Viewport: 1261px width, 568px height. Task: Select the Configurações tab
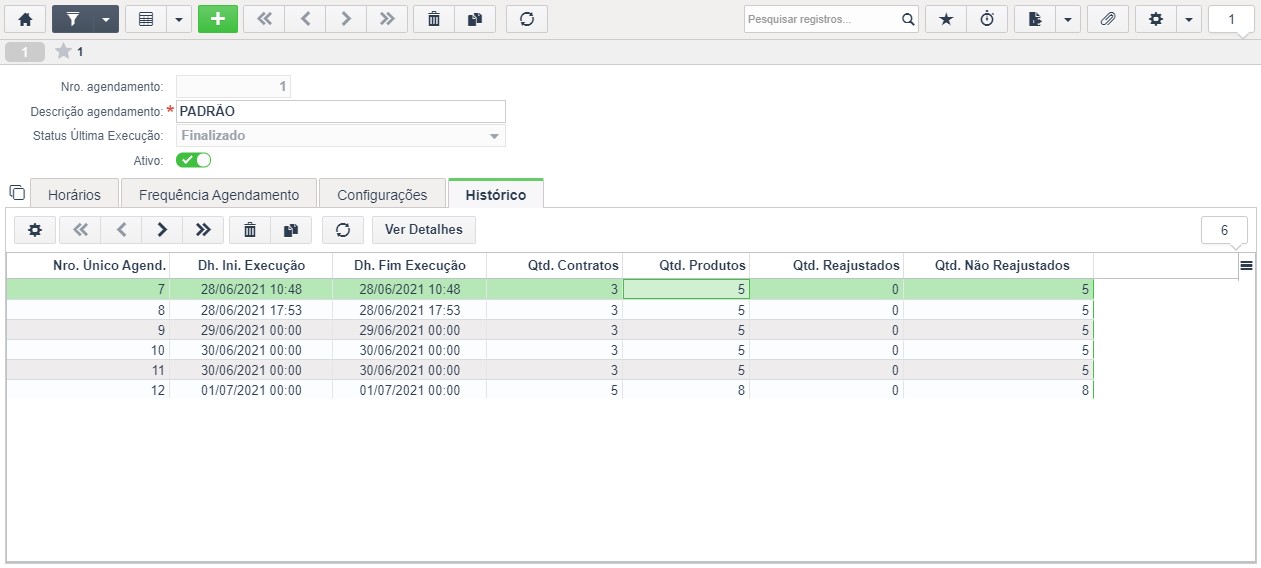click(x=382, y=195)
